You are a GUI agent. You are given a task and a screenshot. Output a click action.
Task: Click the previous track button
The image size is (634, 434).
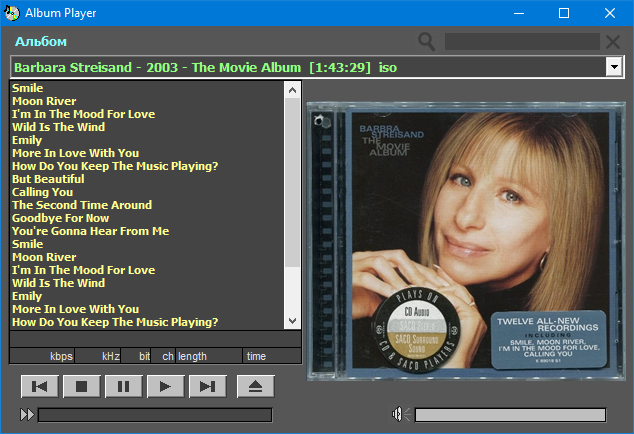tap(40, 387)
